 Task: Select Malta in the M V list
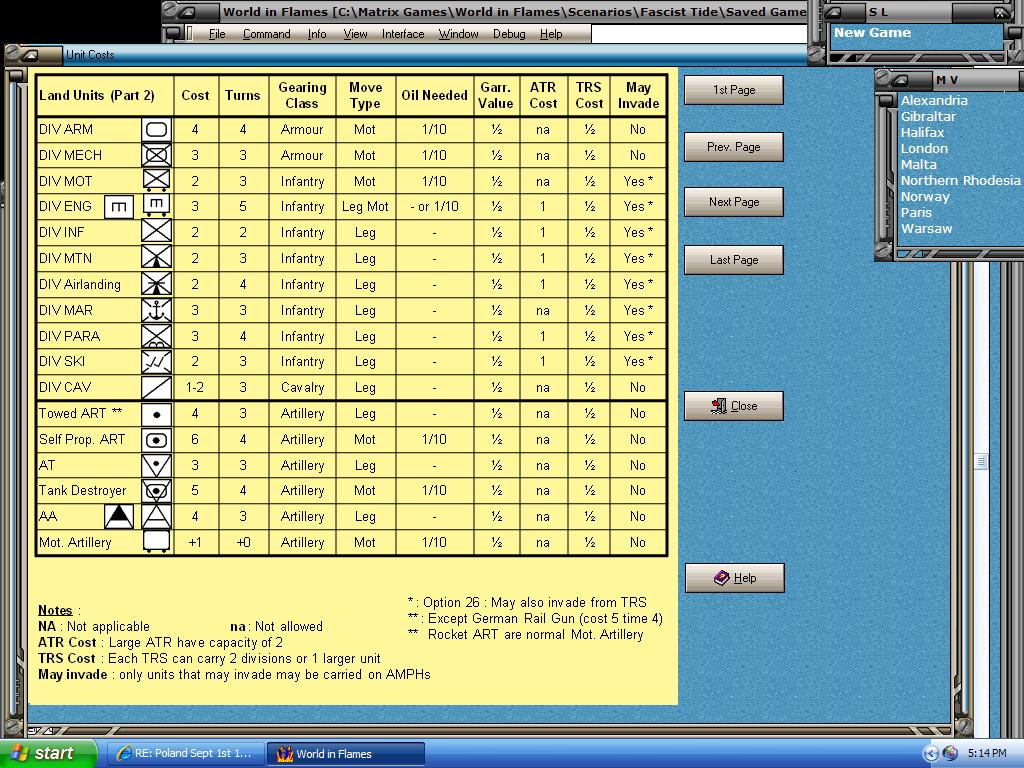(918, 165)
